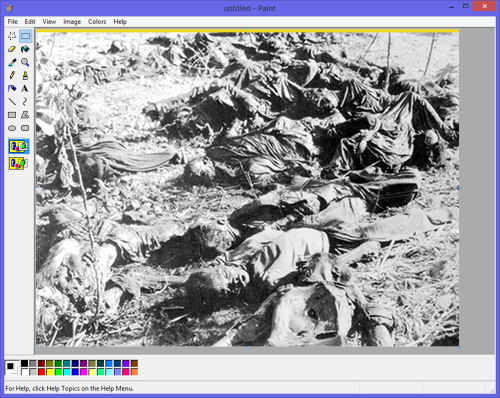Select the bright red swatch
This screenshot has width=500, height=398.
(x=41, y=372)
